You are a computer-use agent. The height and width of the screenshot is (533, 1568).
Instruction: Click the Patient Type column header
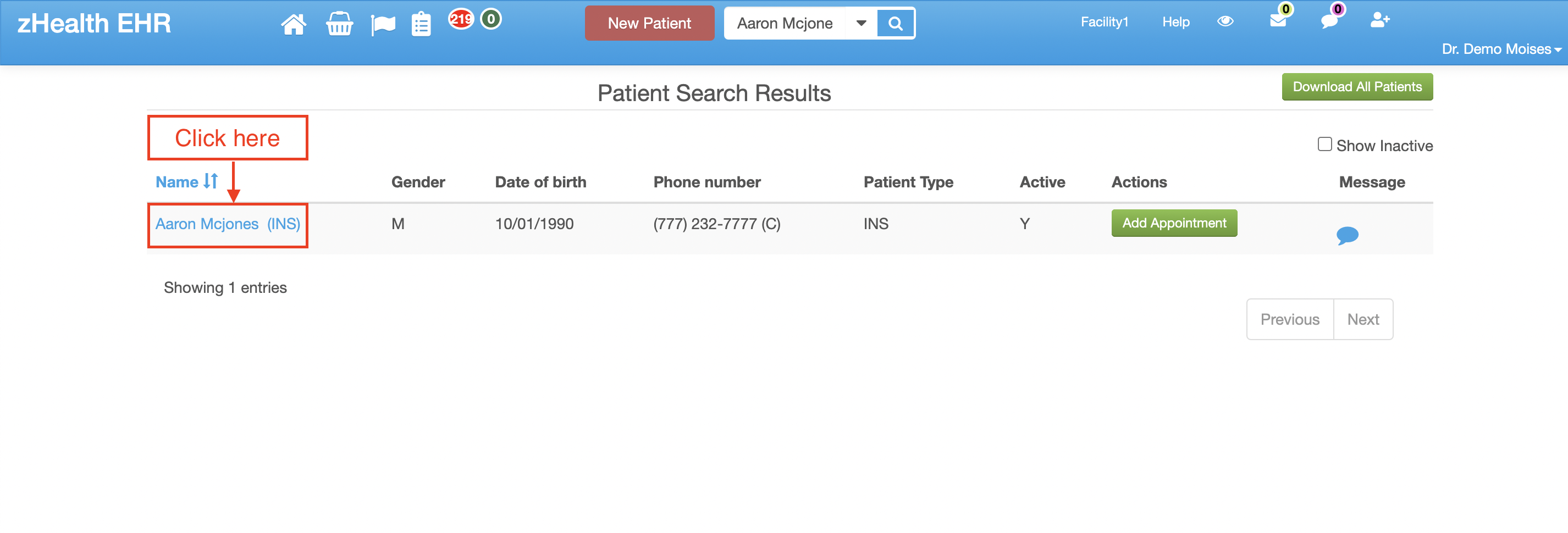(908, 182)
